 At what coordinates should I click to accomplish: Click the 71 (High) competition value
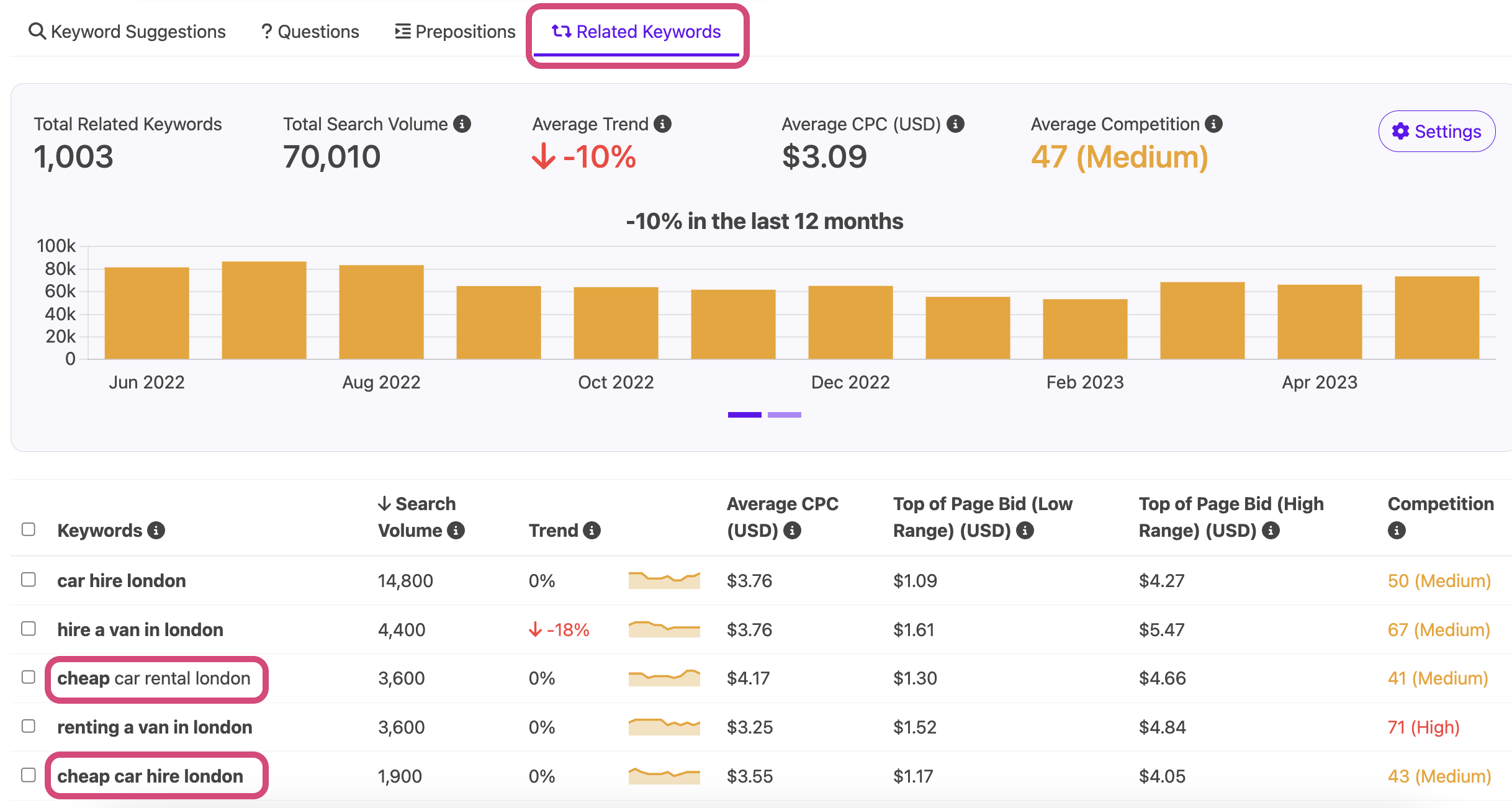click(1423, 727)
